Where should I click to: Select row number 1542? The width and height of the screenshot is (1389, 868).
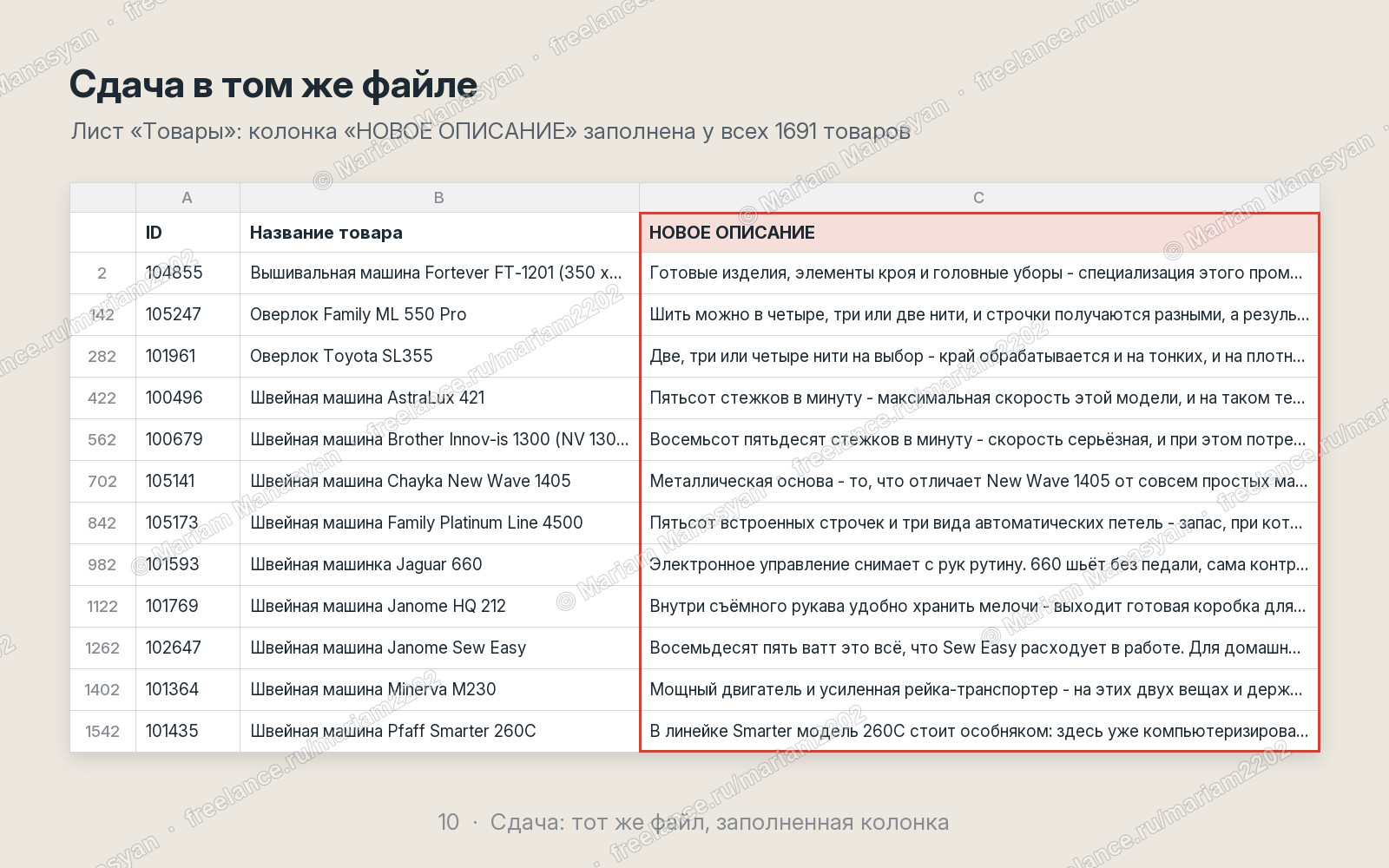(x=102, y=732)
